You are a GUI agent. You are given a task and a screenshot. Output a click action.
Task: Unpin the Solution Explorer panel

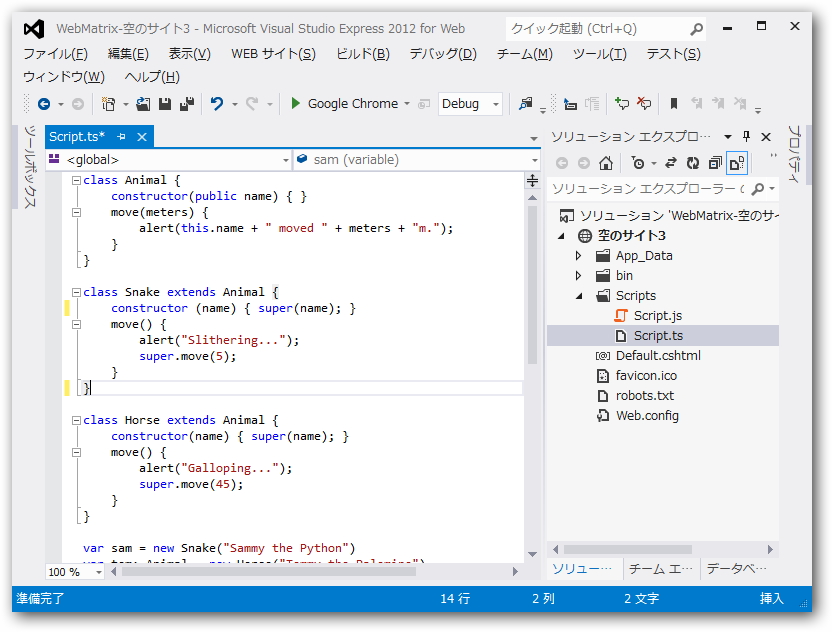tap(745, 136)
